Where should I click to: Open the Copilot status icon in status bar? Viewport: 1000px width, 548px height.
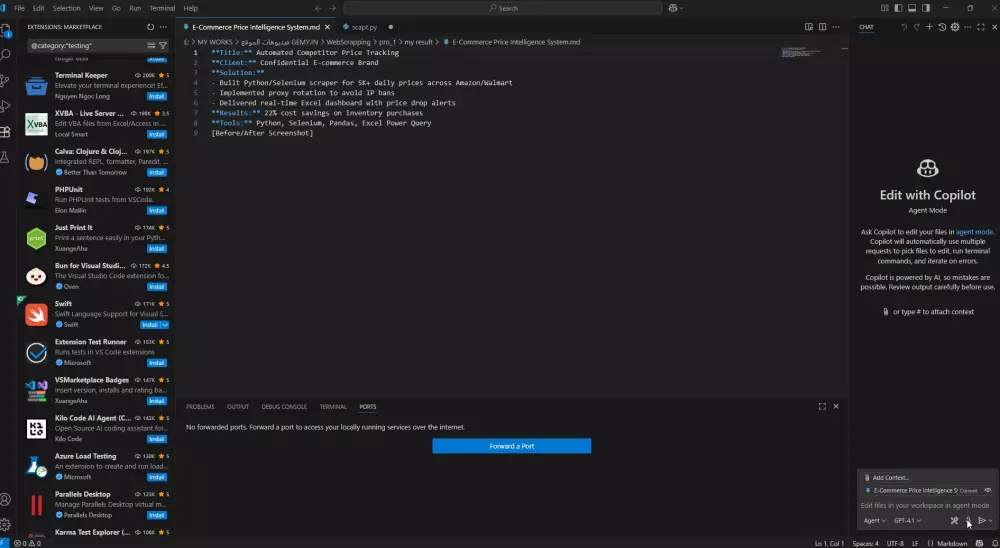(980, 544)
